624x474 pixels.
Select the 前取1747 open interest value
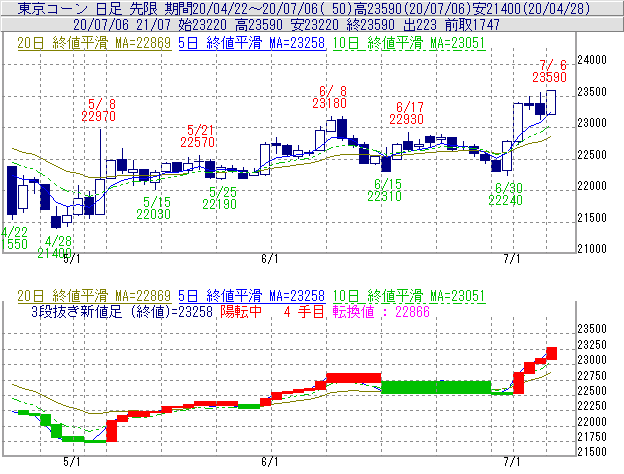(x=472, y=25)
